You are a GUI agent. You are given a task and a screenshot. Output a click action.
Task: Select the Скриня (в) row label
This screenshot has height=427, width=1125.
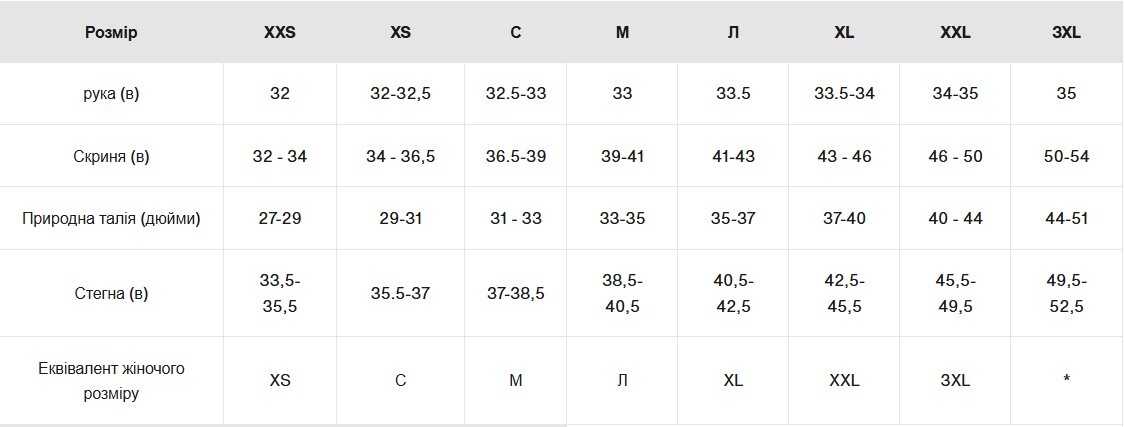coord(111,156)
